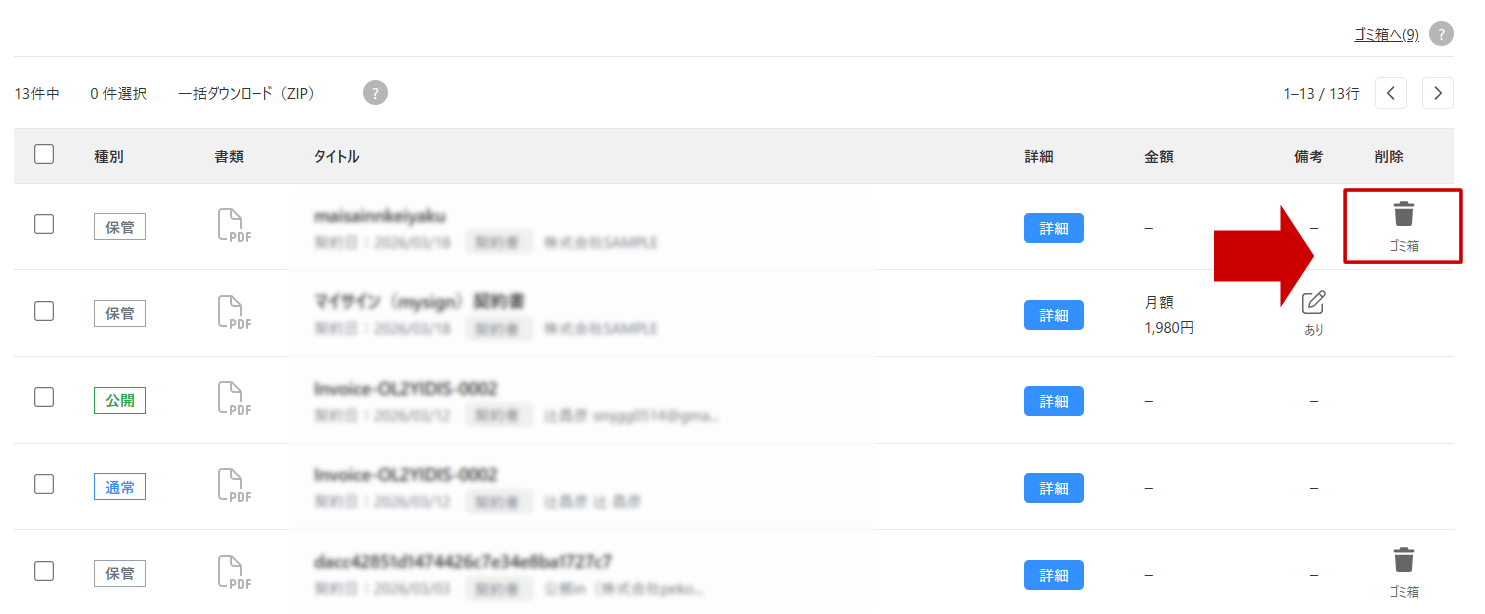Viewport: 1485px width, 614px height.
Task: Click the 一括ダウンロード（ZIP） option
Action: pos(246,93)
